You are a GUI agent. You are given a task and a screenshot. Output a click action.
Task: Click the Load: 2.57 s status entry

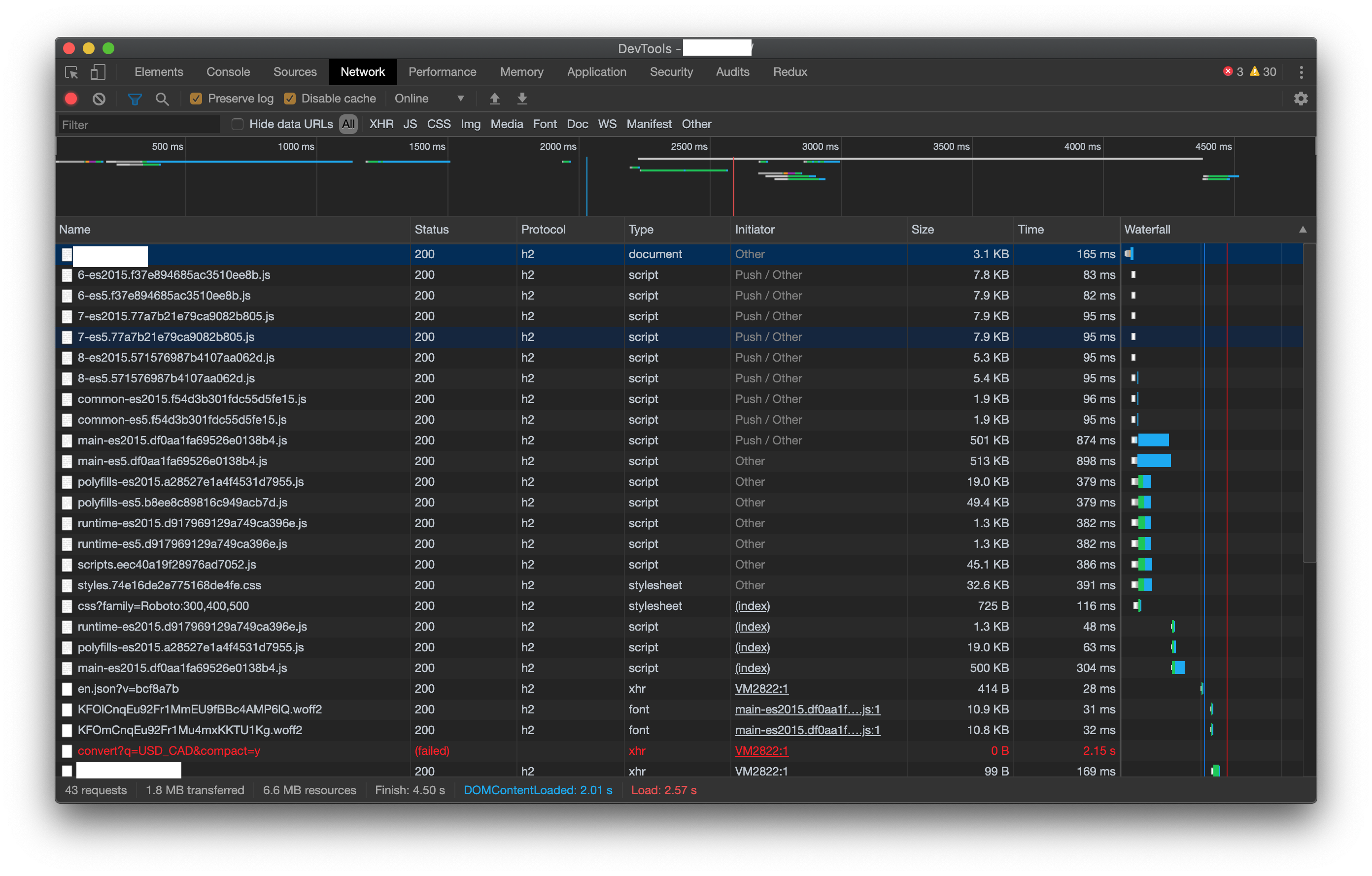(663, 791)
